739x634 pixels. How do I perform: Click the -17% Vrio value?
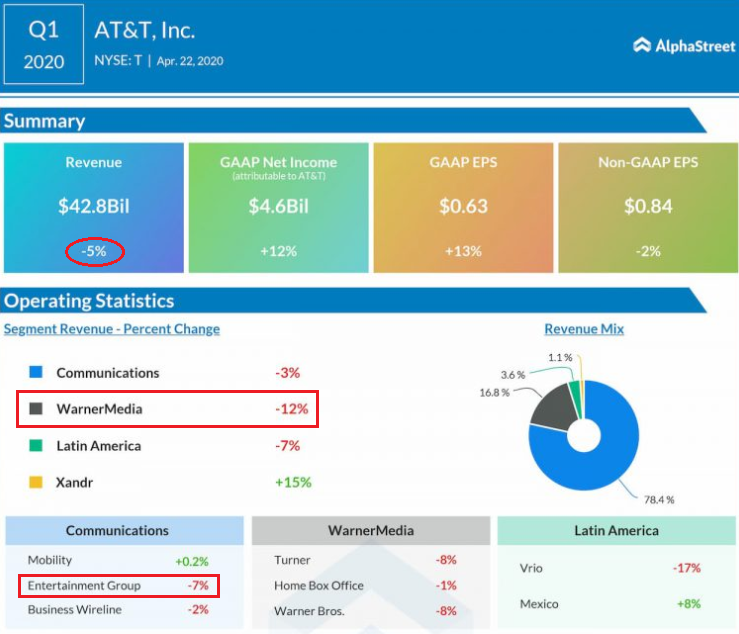click(x=687, y=568)
